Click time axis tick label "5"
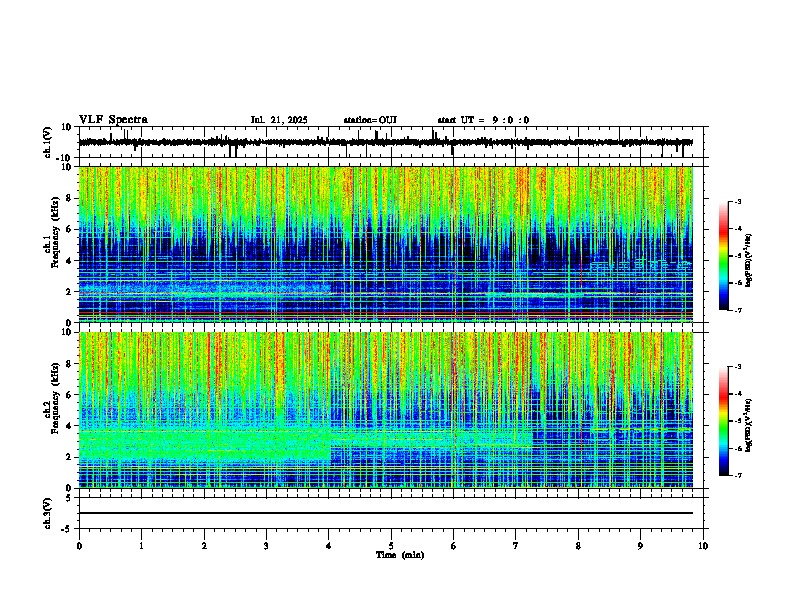The width and height of the screenshot is (792, 612). pyautogui.click(x=391, y=546)
